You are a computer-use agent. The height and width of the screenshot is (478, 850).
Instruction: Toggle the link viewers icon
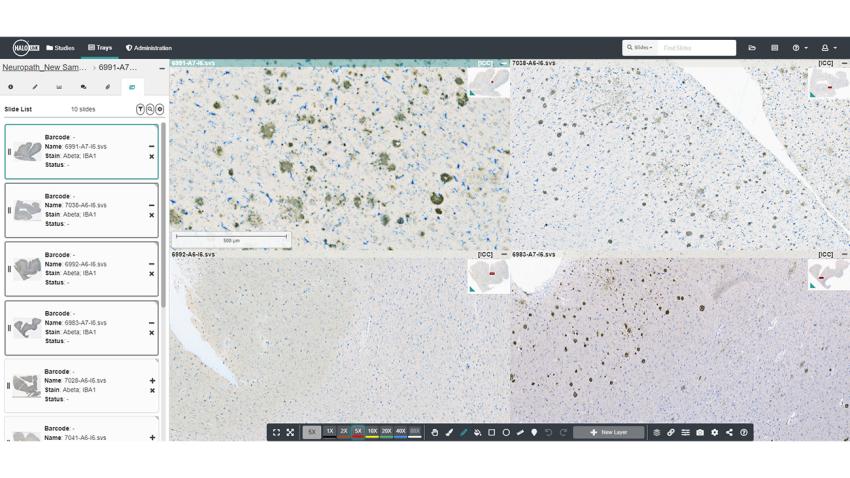(x=671, y=433)
